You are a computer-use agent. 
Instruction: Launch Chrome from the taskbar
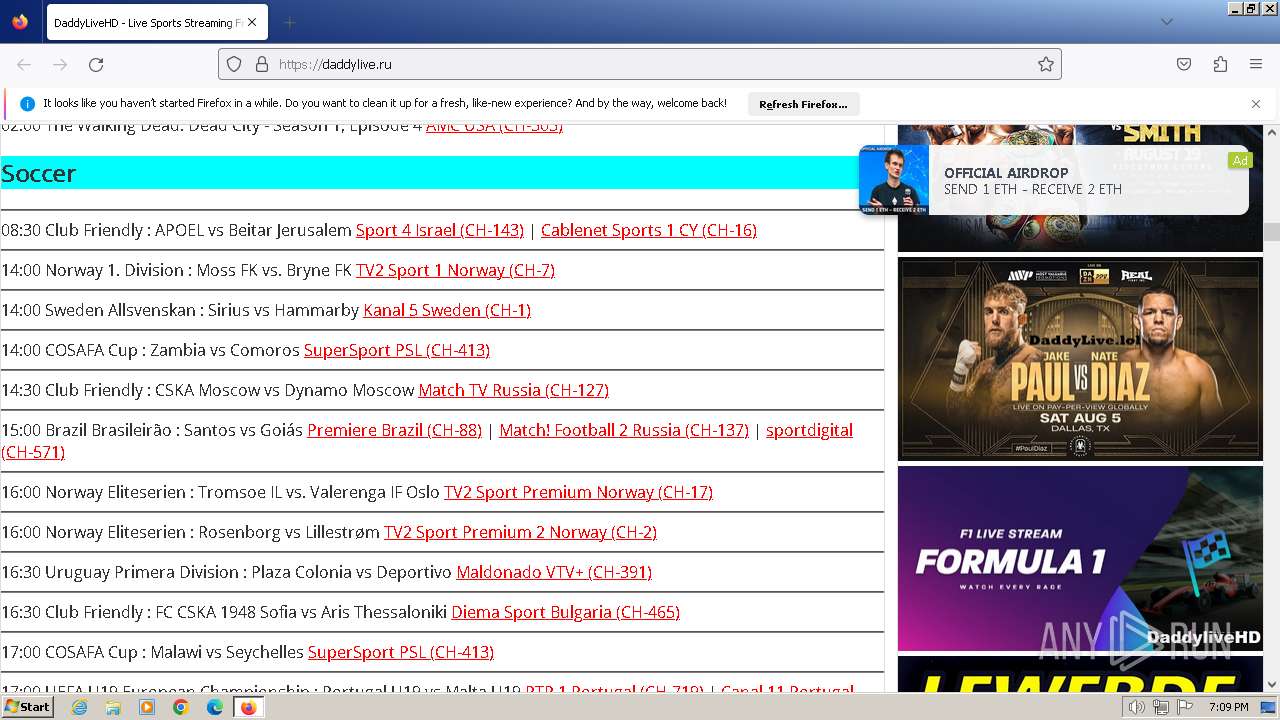[x=181, y=707]
